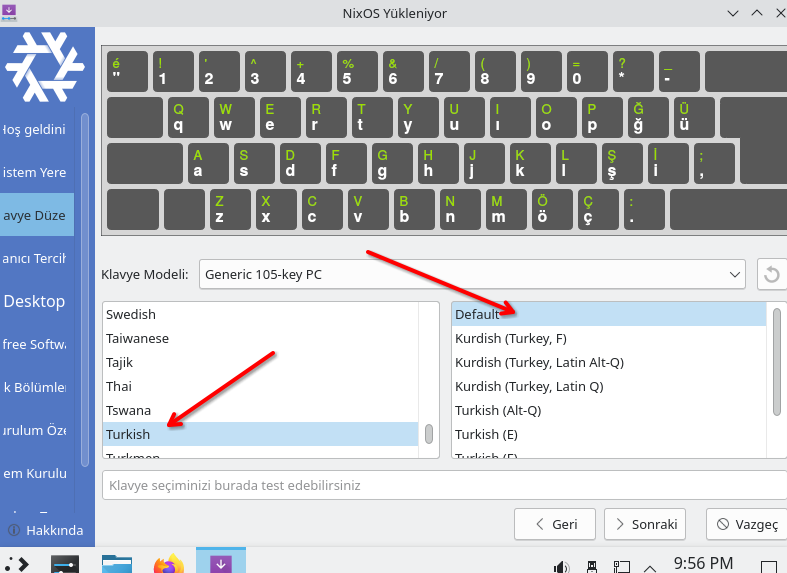Image resolution: width=787 pixels, height=573 pixels.
Task: Click the variant list scrollbar
Action: click(x=777, y=360)
